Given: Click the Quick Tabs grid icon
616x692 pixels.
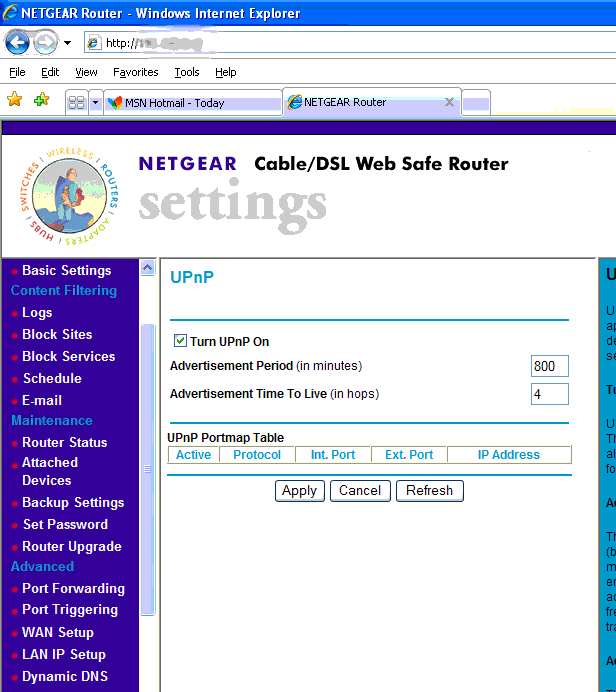Looking at the screenshot, I should [x=76, y=102].
